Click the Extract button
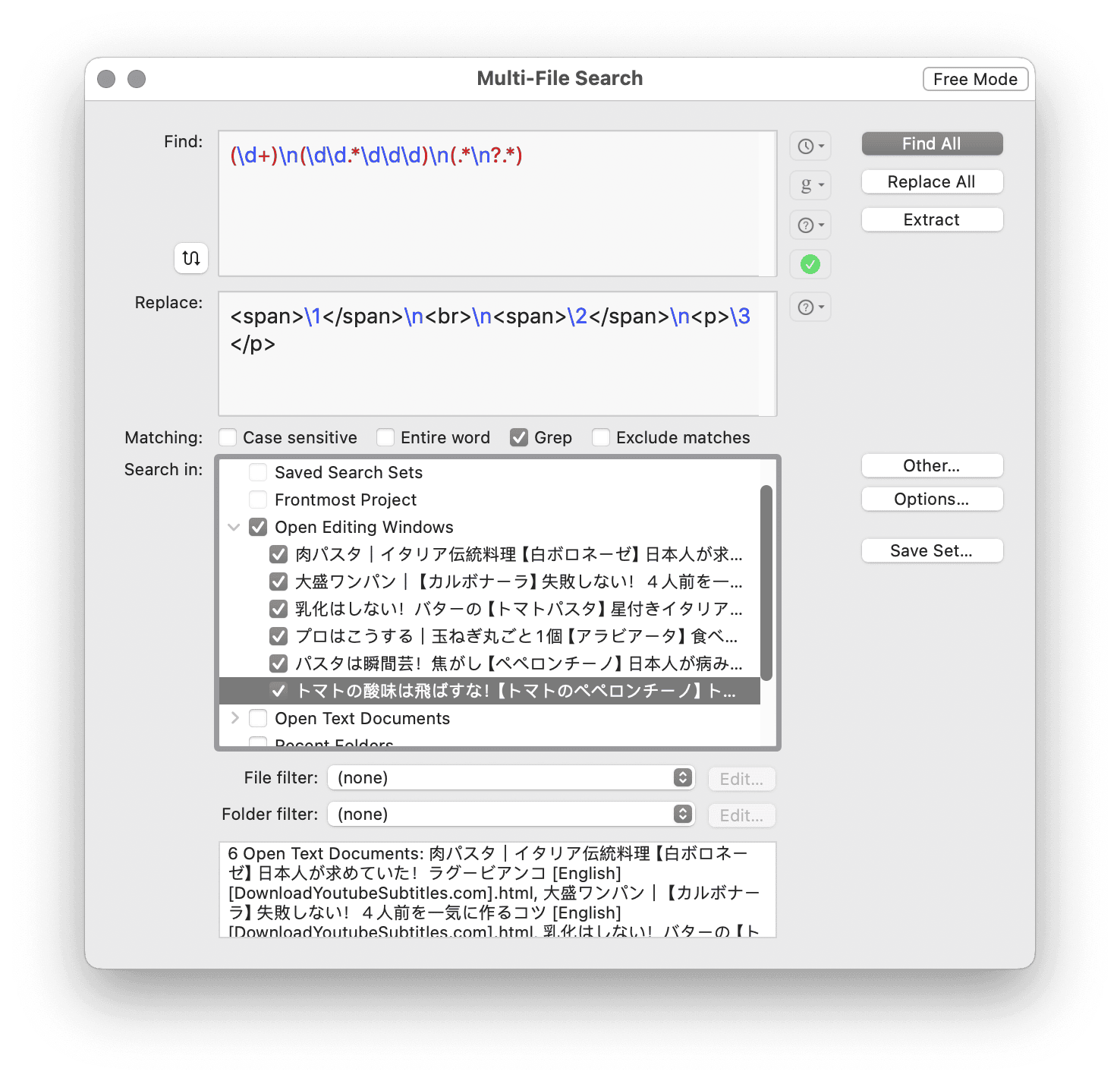The height and width of the screenshot is (1081, 1120). pyautogui.click(x=932, y=220)
